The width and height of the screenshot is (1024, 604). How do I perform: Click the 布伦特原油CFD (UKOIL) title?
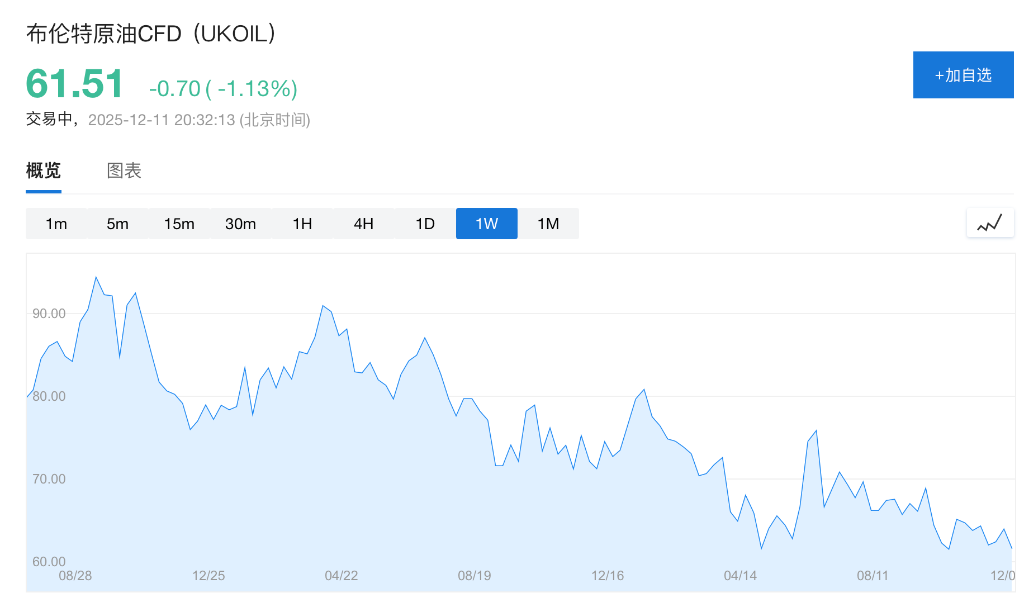click(152, 33)
